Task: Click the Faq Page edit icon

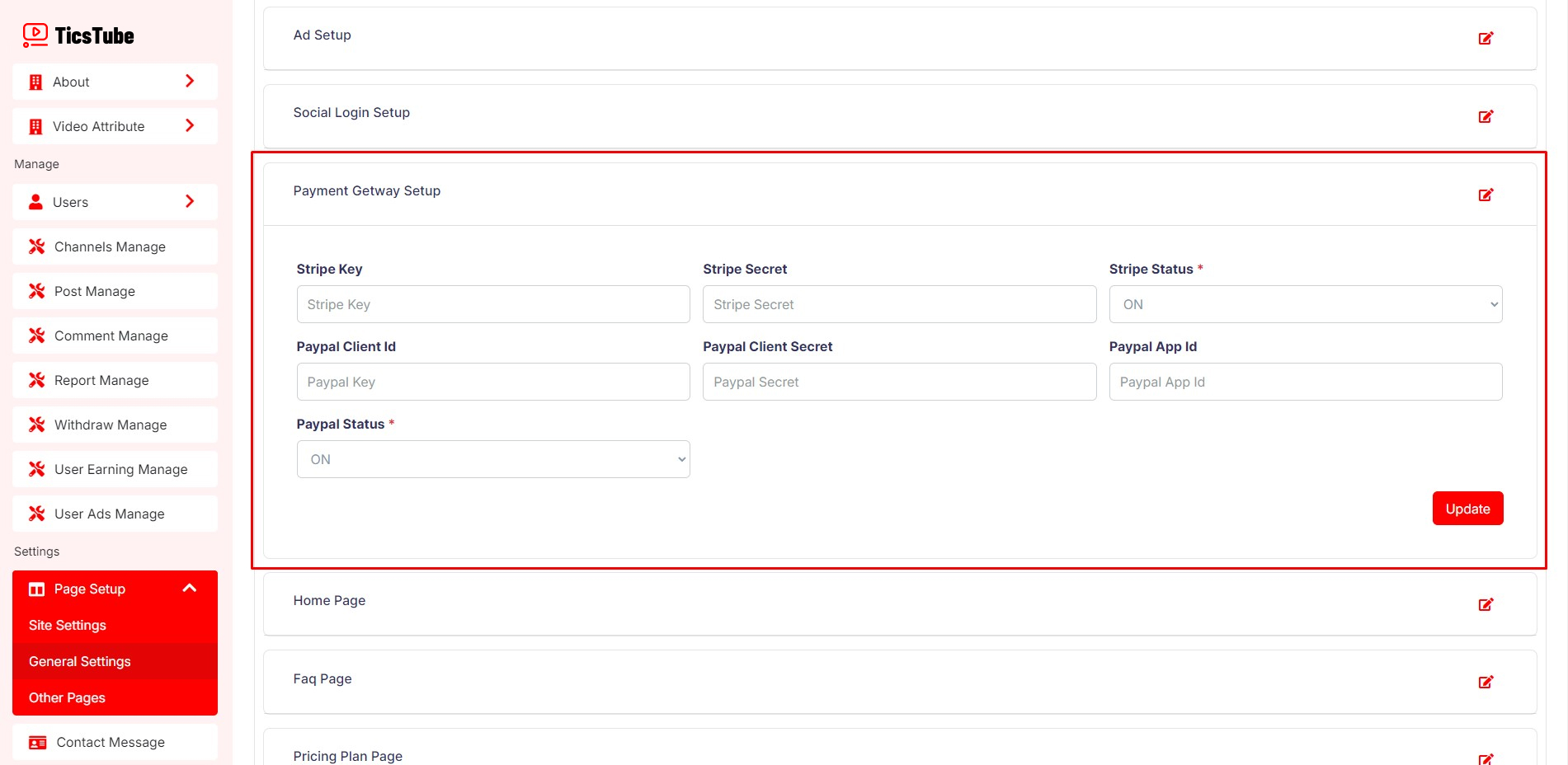Action: [x=1486, y=682]
